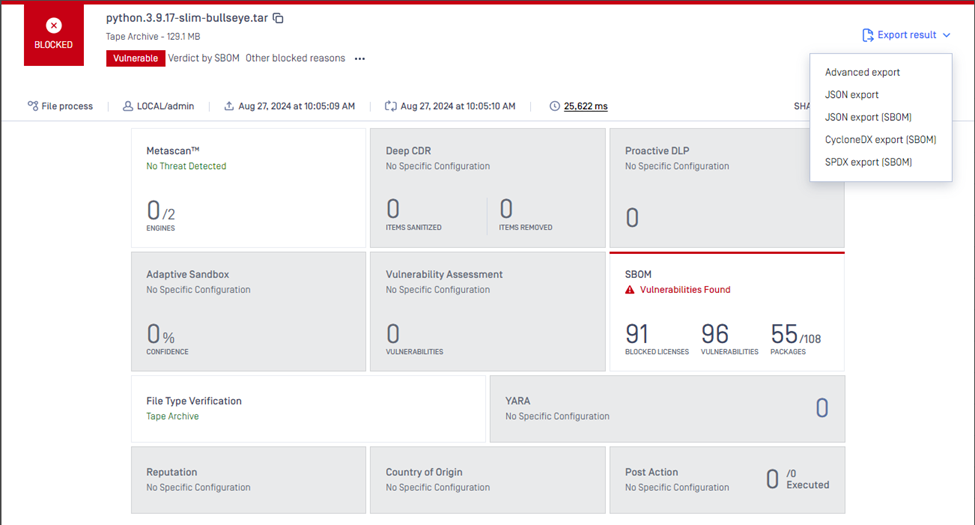The width and height of the screenshot is (975, 525).
Task: Click the Vulnerable verdict badge
Action: point(134,58)
